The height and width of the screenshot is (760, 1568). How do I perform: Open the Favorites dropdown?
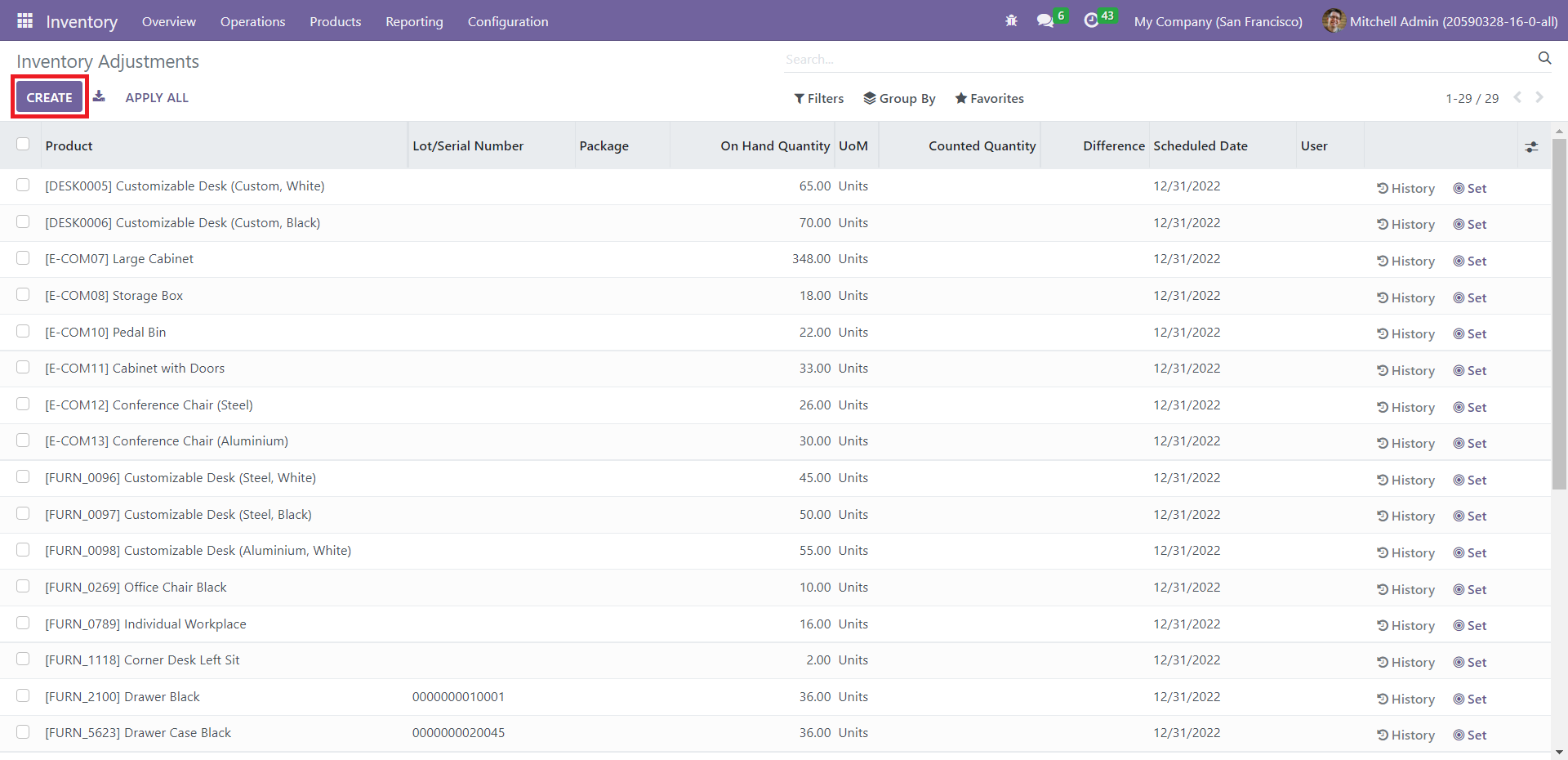(989, 98)
